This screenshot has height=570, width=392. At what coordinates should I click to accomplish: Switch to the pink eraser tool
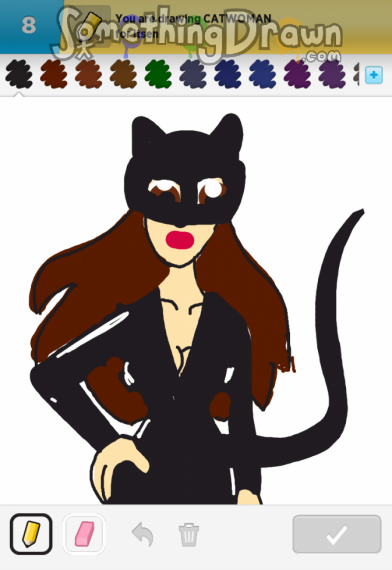(84, 534)
